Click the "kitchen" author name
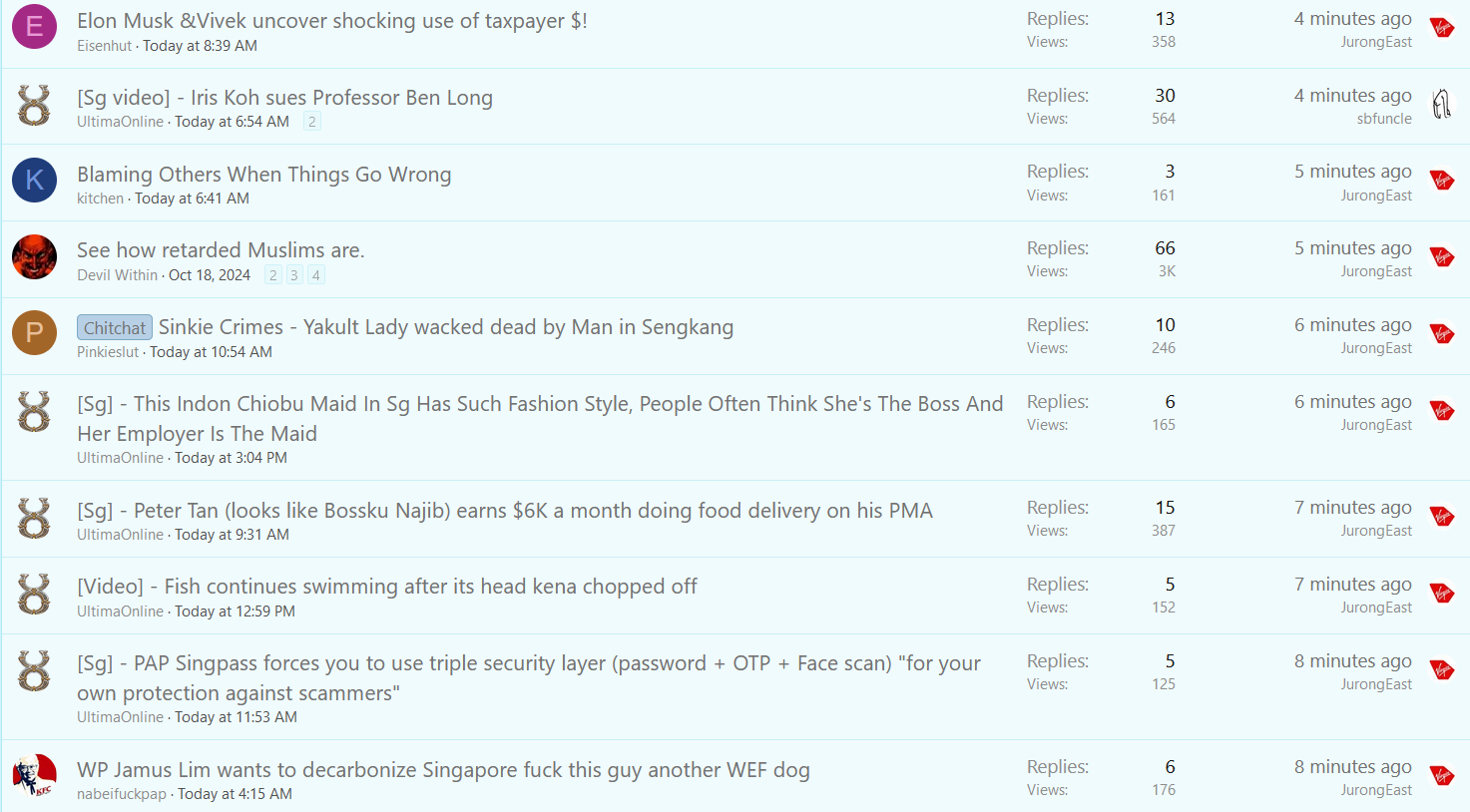This screenshot has width=1470, height=812. [x=100, y=199]
